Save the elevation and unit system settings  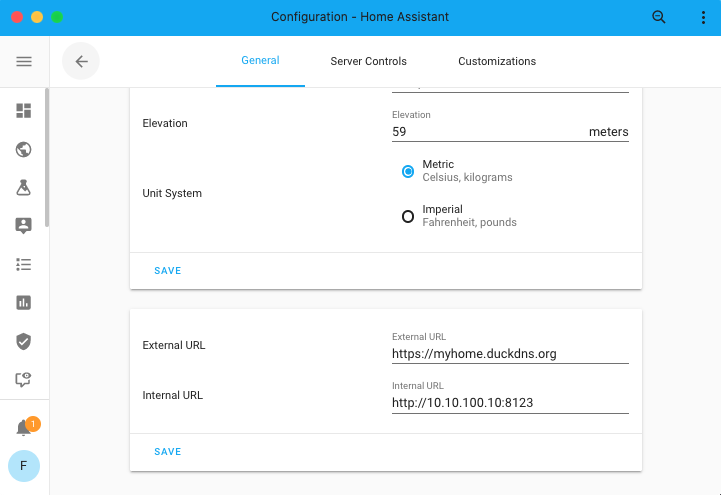pyautogui.click(x=167, y=271)
